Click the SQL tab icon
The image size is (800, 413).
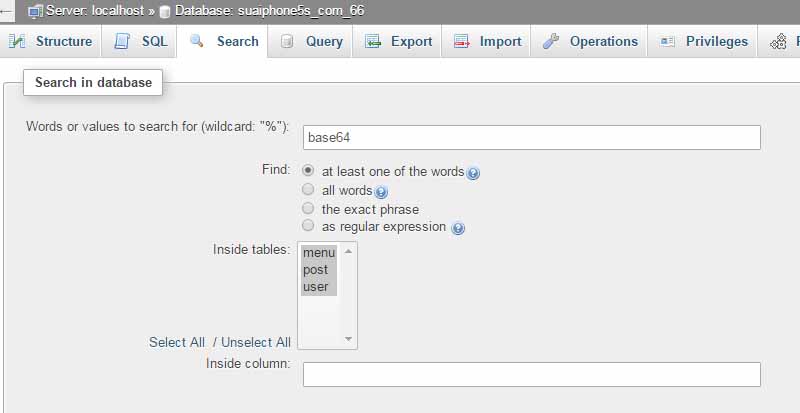coord(122,42)
